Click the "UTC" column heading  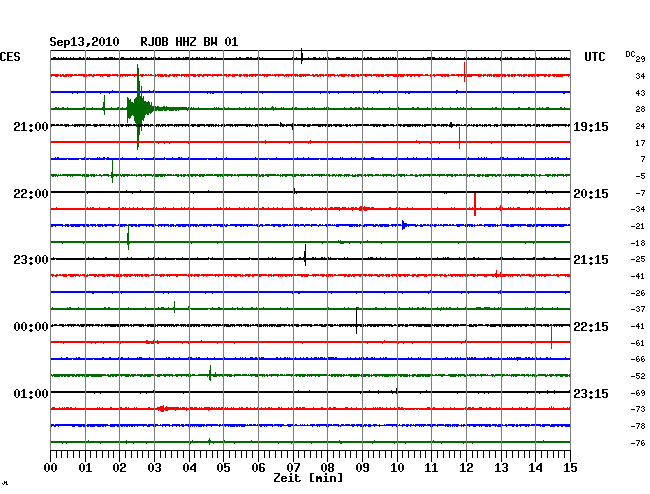tap(594, 57)
